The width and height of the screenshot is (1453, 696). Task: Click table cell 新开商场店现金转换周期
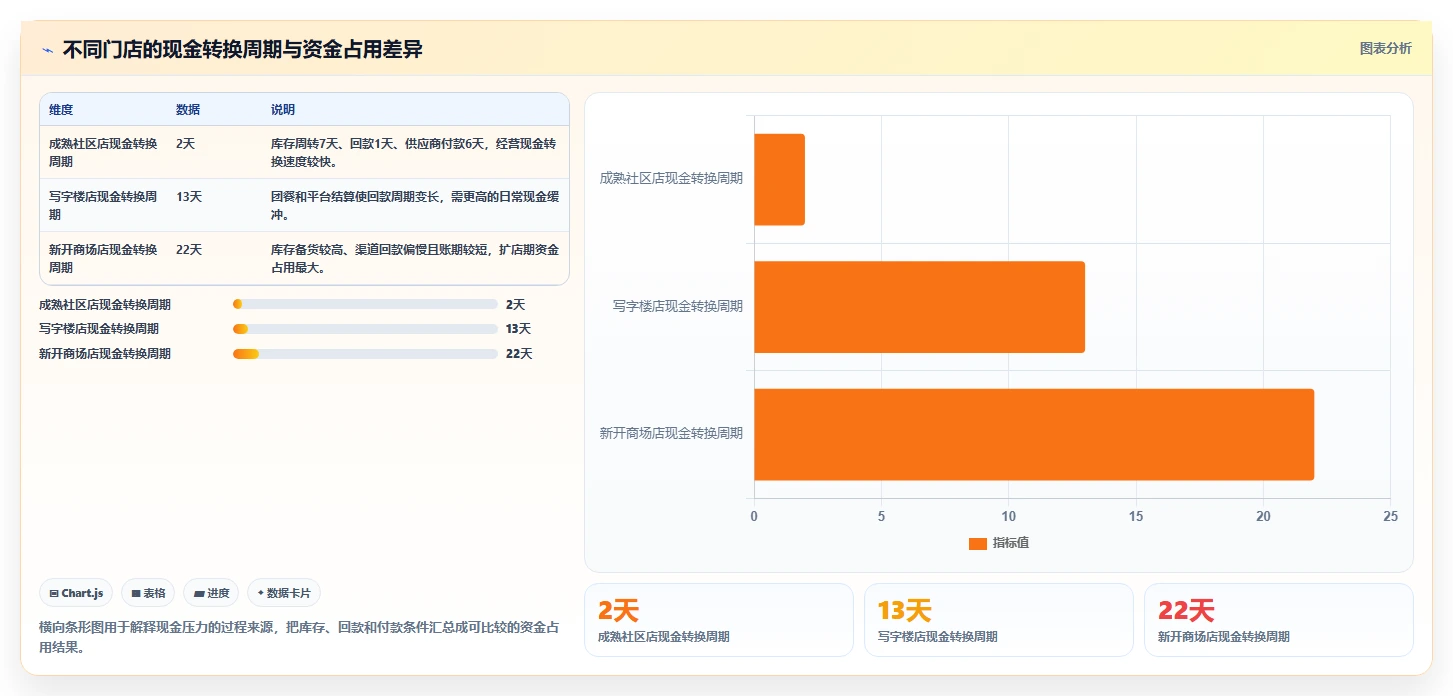103,258
